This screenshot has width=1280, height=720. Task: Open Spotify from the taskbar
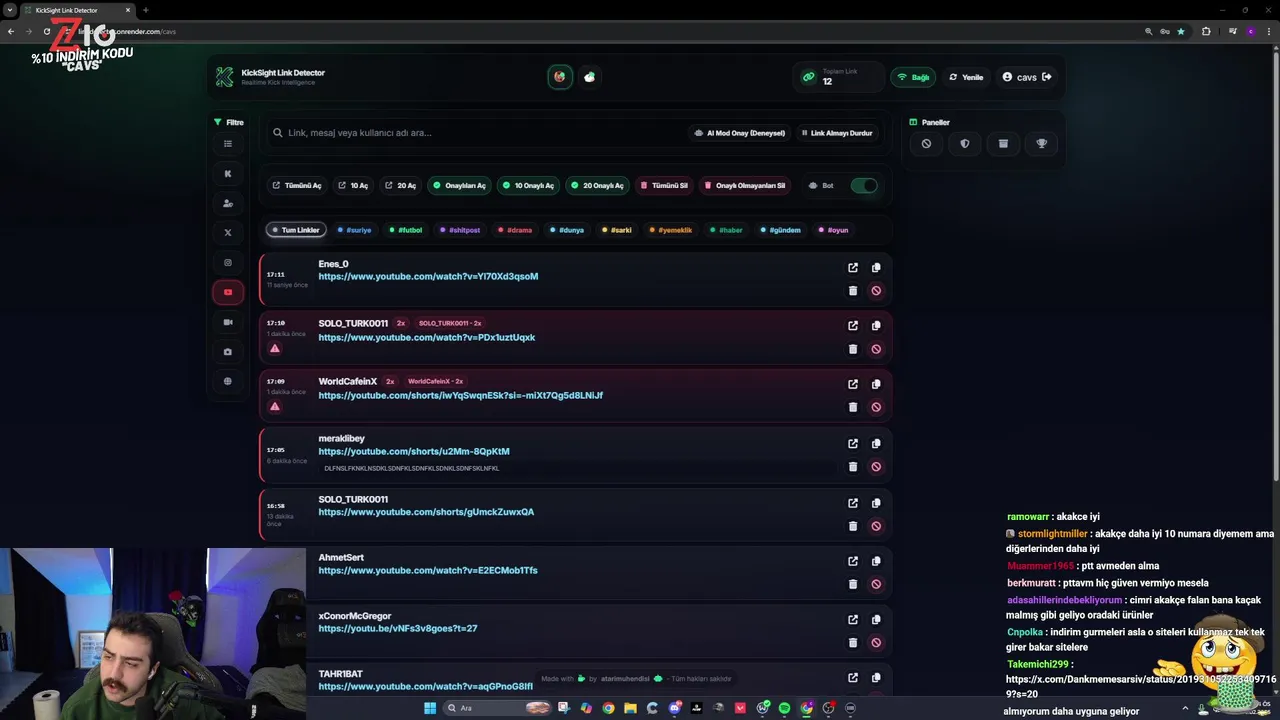[x=785, y=708]
